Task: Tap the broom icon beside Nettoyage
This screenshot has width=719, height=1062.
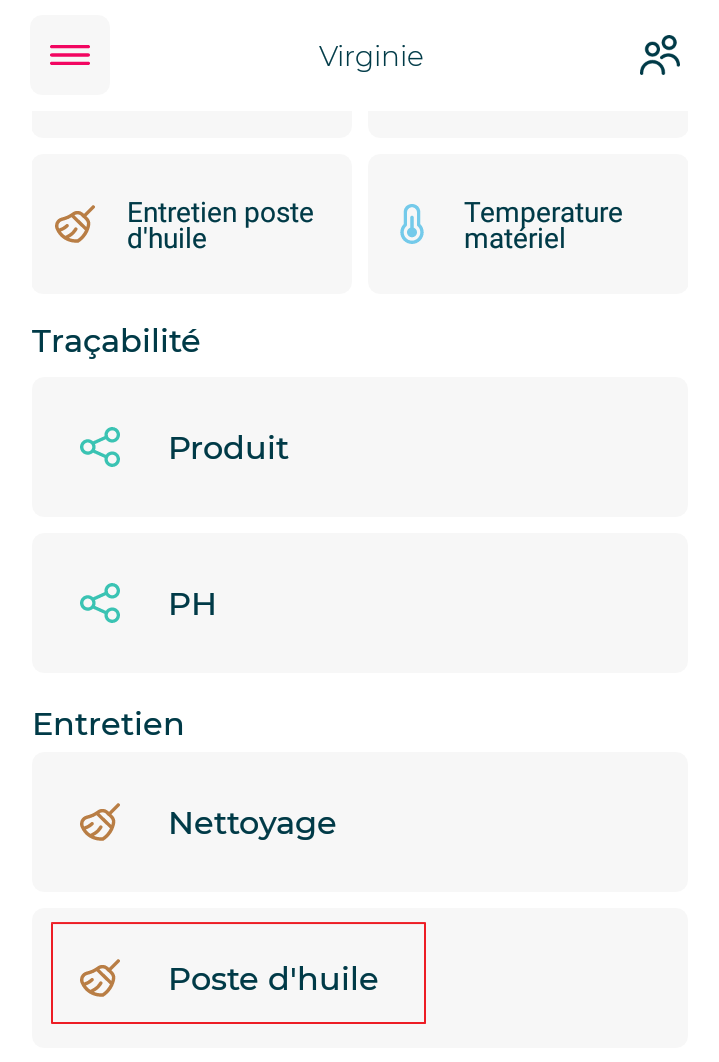Action: click(100, 822)
